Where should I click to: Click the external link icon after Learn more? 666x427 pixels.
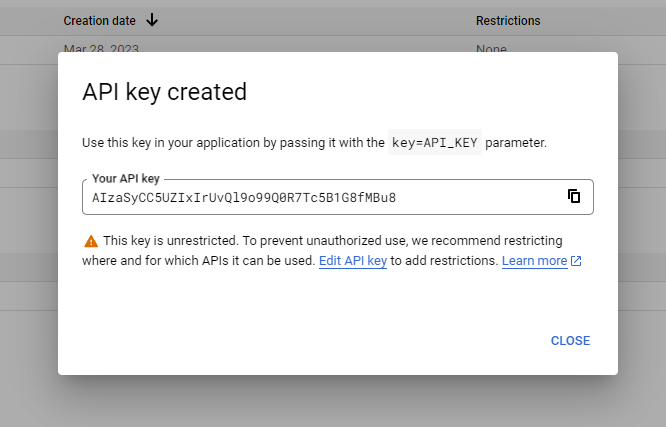(576, 261)
